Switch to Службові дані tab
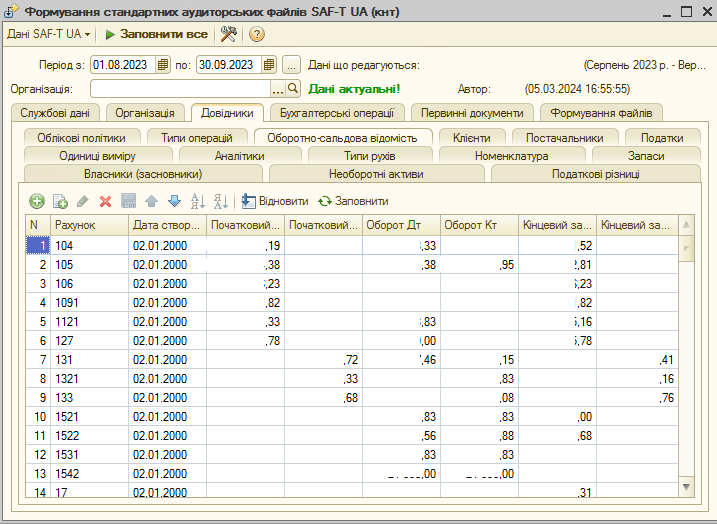The image size is (717, 524). (x=55, y=113)
